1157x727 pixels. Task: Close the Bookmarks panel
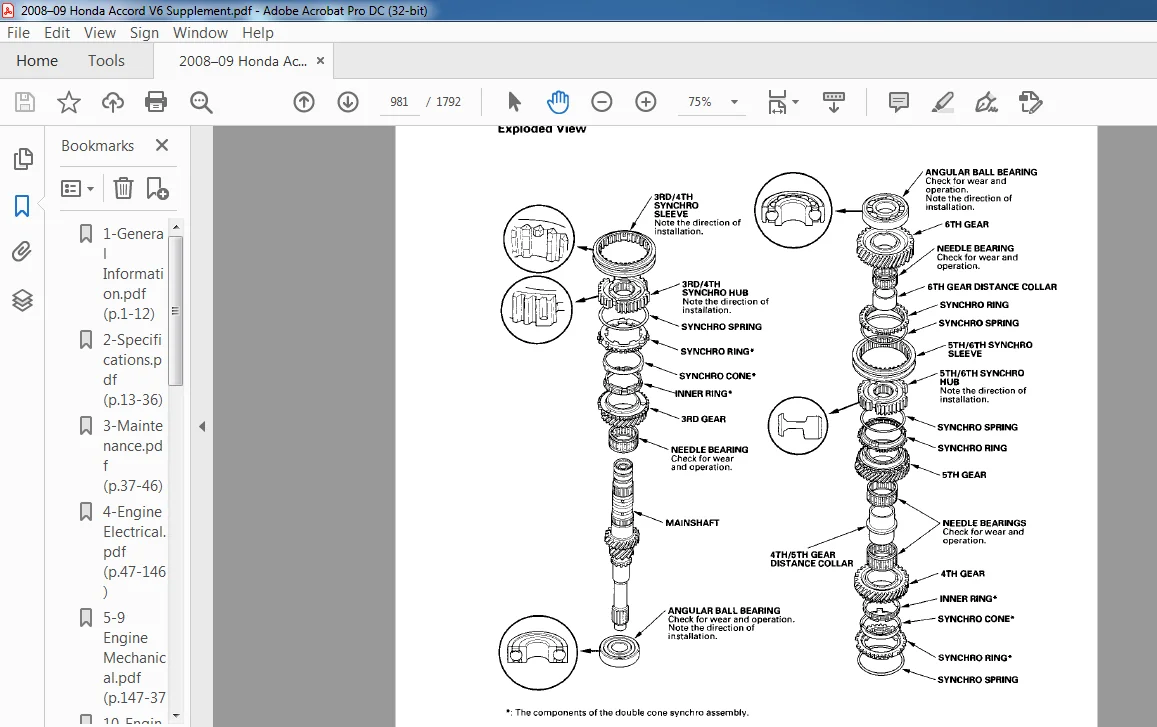(x=162, y=145)
